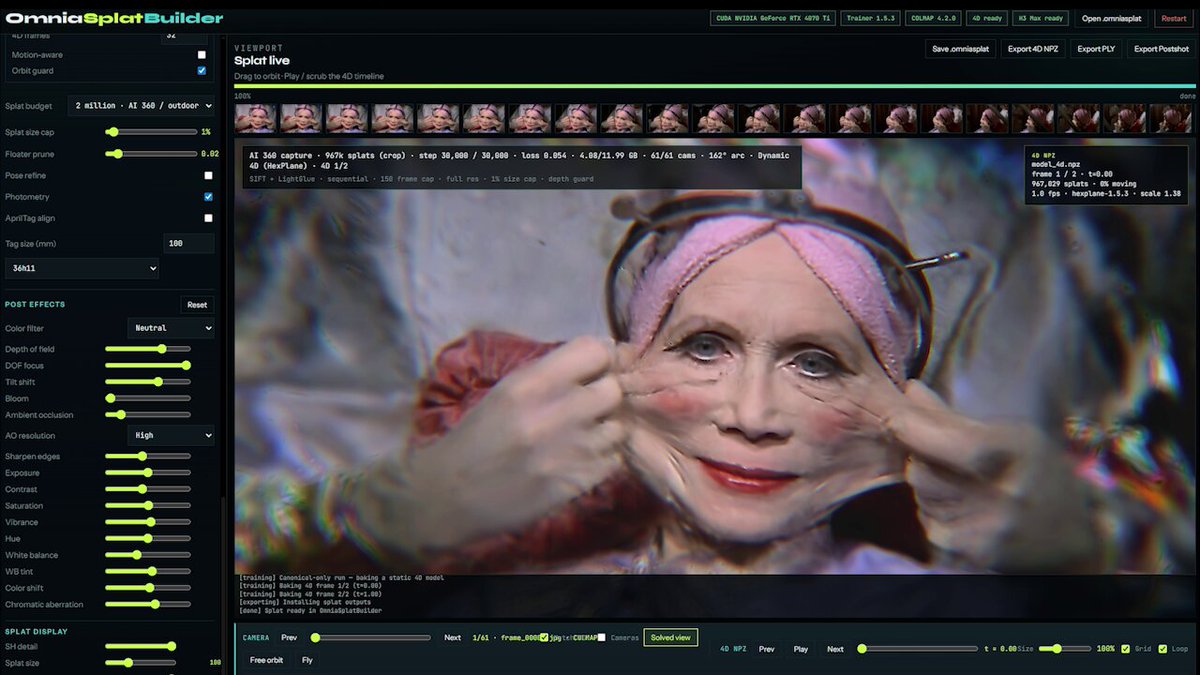Click the camera frame scrubber slider
The width and height of the screenshot is (1200, 675).
click(371, 637)
